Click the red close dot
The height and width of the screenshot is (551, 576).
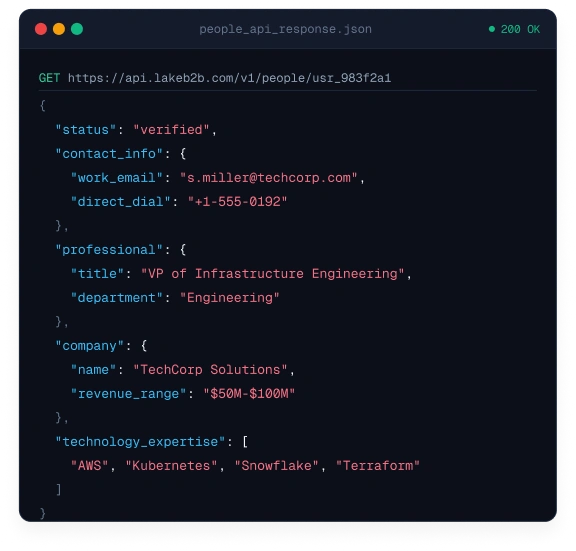coord(41,29)
